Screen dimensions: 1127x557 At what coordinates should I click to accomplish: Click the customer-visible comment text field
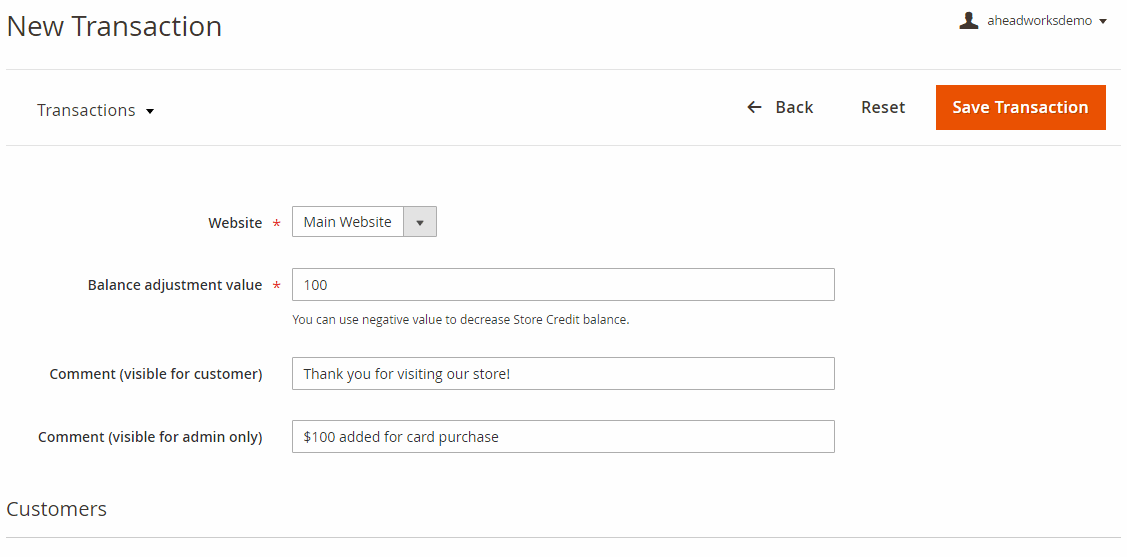pyautogui.click(x=563, y=374)
